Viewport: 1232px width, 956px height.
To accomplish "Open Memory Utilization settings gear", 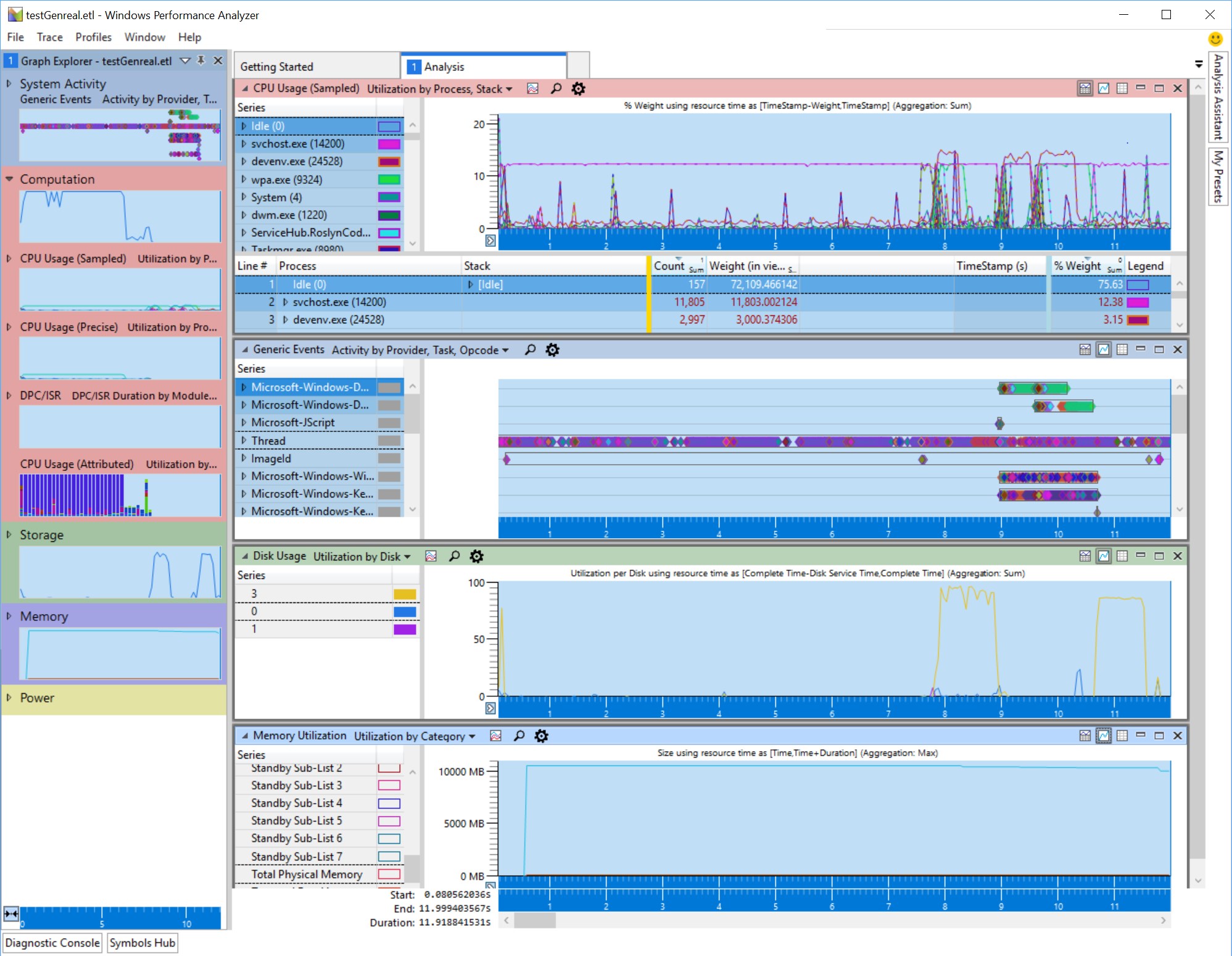I will click(541, 736).
